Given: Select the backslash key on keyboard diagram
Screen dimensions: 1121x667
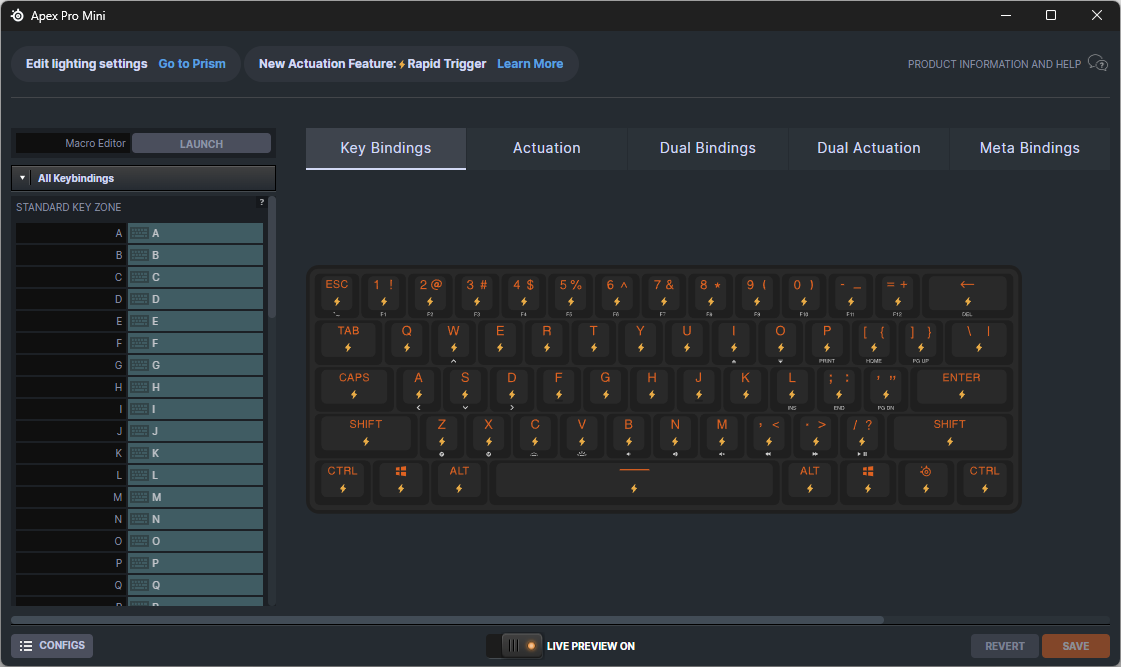Looking at the screenshot, I should point(979,342).
